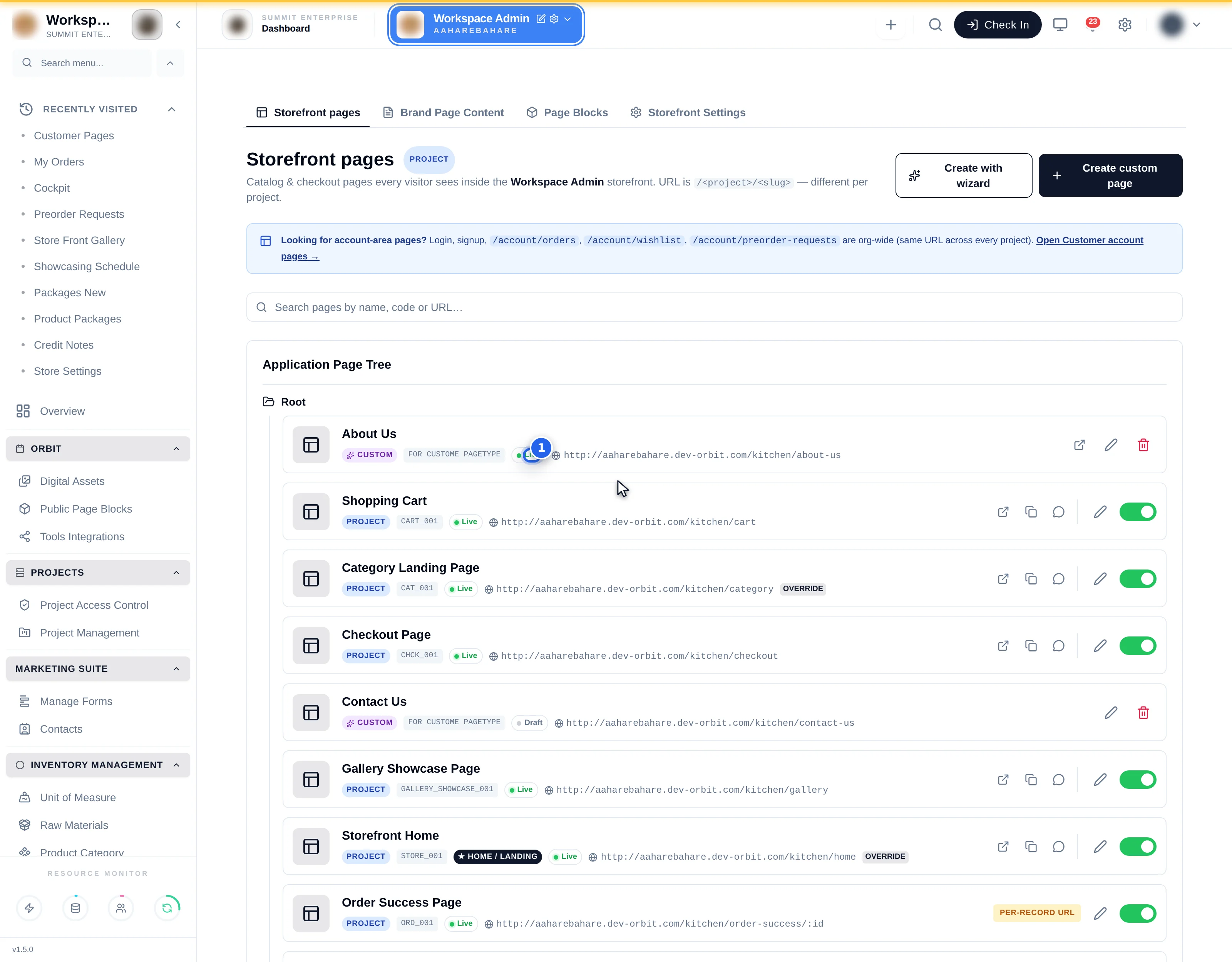Open Store Front Gallery recent link
The width and height of the screenshot is (1232, 962).
click(79, 241)
